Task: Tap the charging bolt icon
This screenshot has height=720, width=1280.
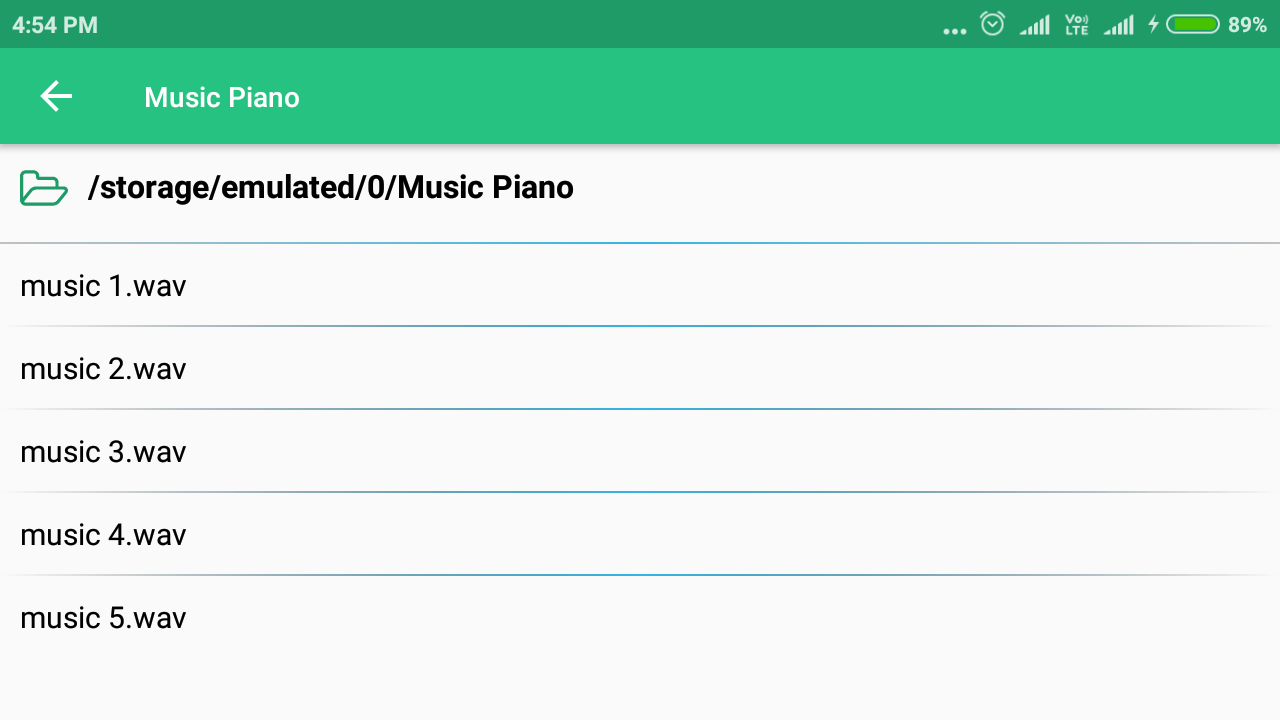Action: (x=1153, y=24)
